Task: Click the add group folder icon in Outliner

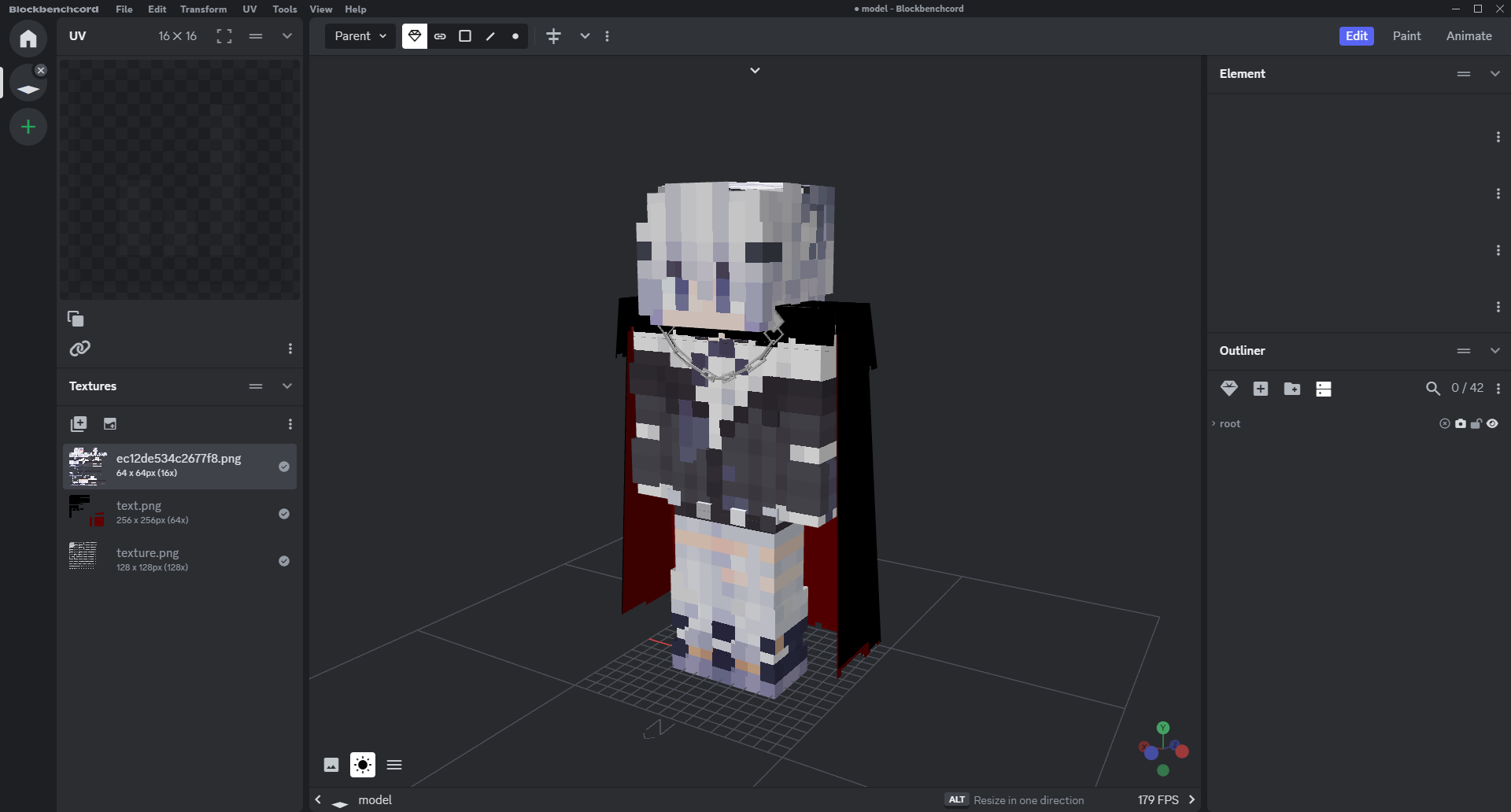Action: 1292,389
